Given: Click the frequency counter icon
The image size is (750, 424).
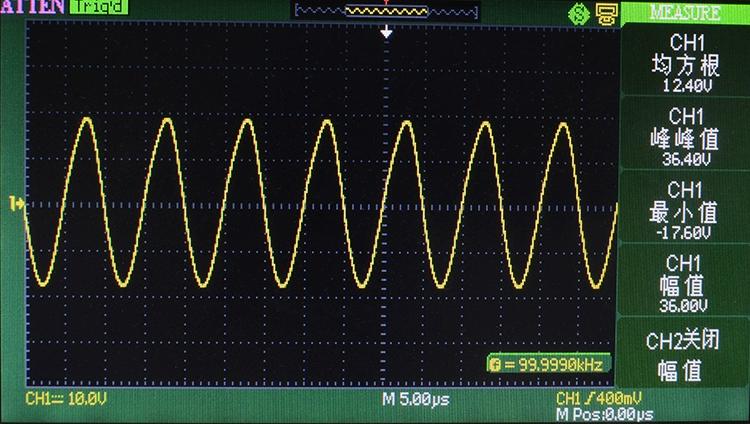Looking at the screenshot, I should tap(494, 364).
